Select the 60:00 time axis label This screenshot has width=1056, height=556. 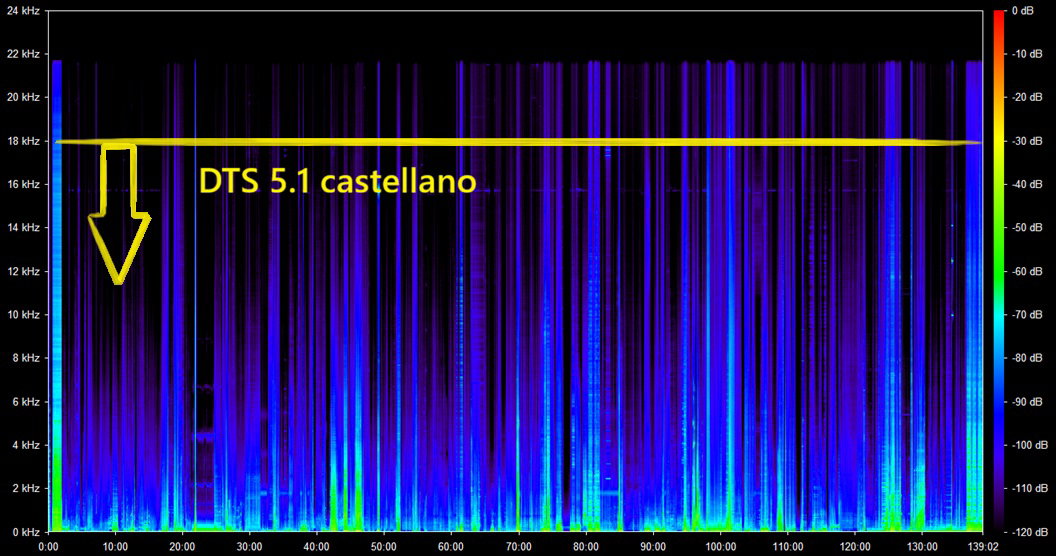(x=451, y=547)
